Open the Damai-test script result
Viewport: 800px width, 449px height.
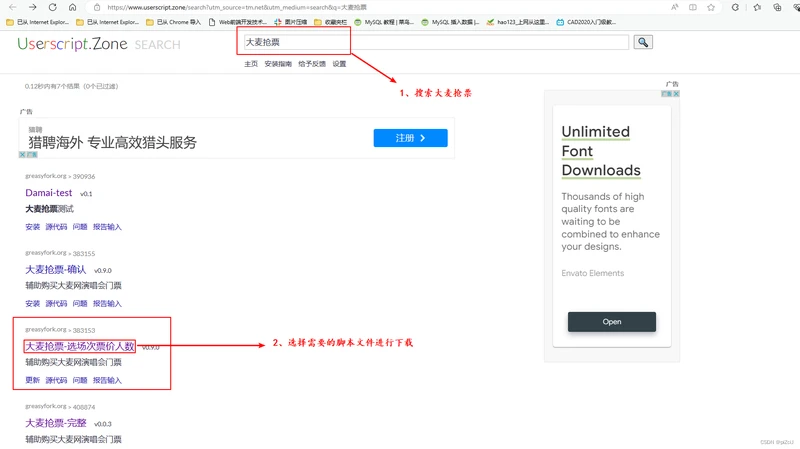tap(49, 192)
